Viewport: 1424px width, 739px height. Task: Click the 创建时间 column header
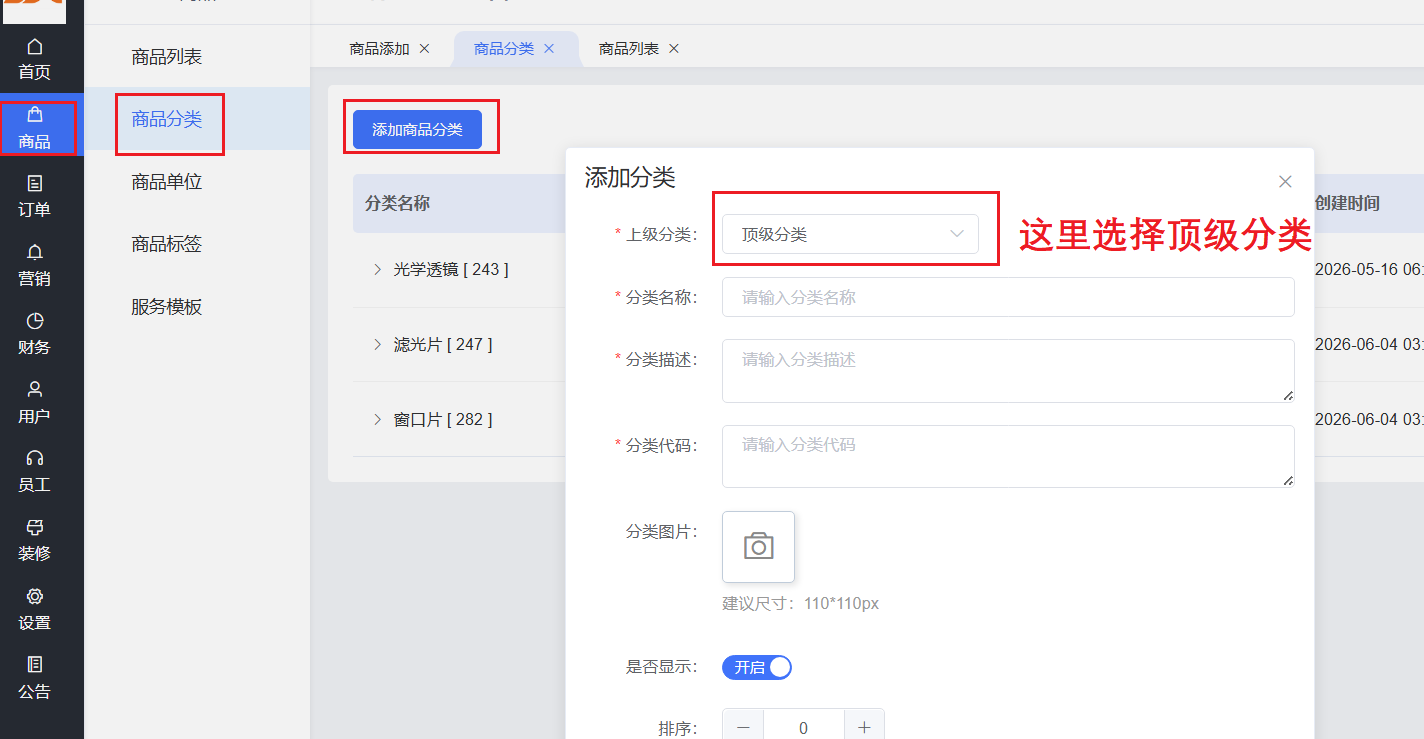click(x=1347, y=203)
